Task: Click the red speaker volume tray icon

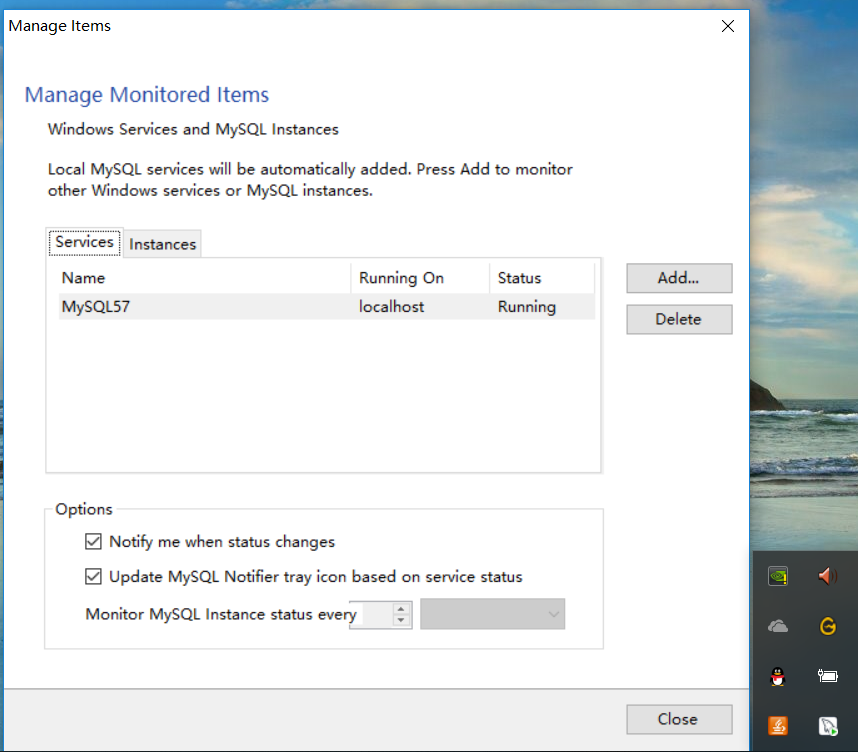Action: pyautogui.click(x=827, y=576)
